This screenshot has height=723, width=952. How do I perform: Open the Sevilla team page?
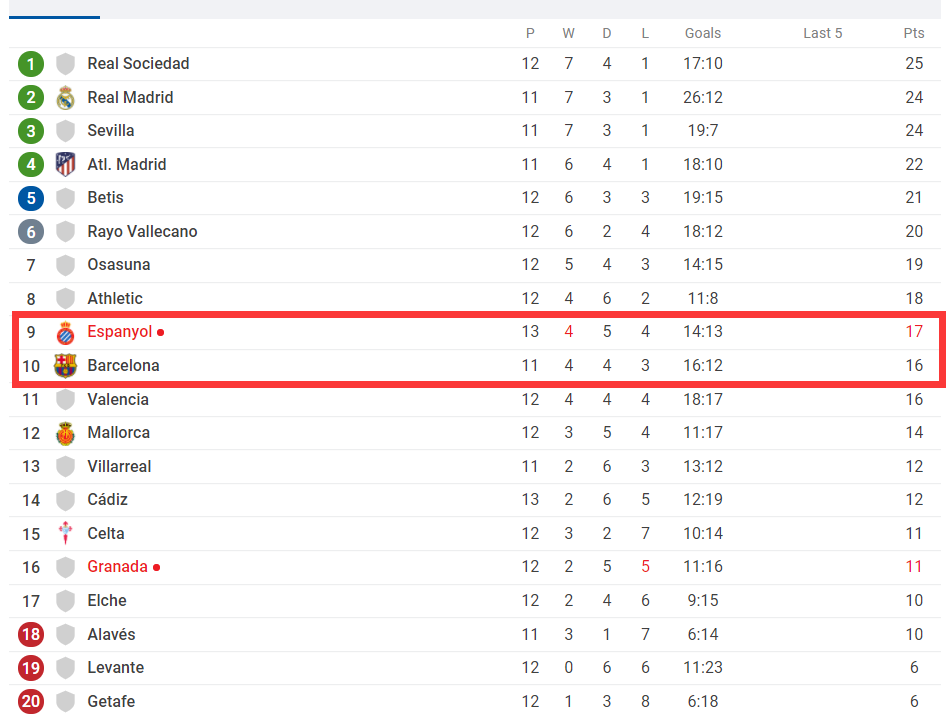pyautogui.click(x=110, y=131)
